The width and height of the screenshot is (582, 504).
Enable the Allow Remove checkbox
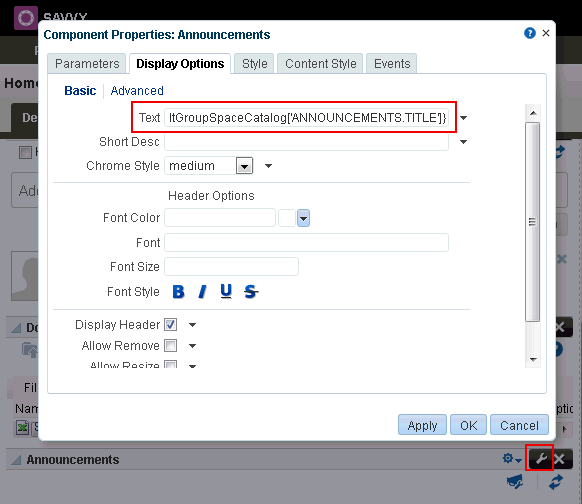171,346
